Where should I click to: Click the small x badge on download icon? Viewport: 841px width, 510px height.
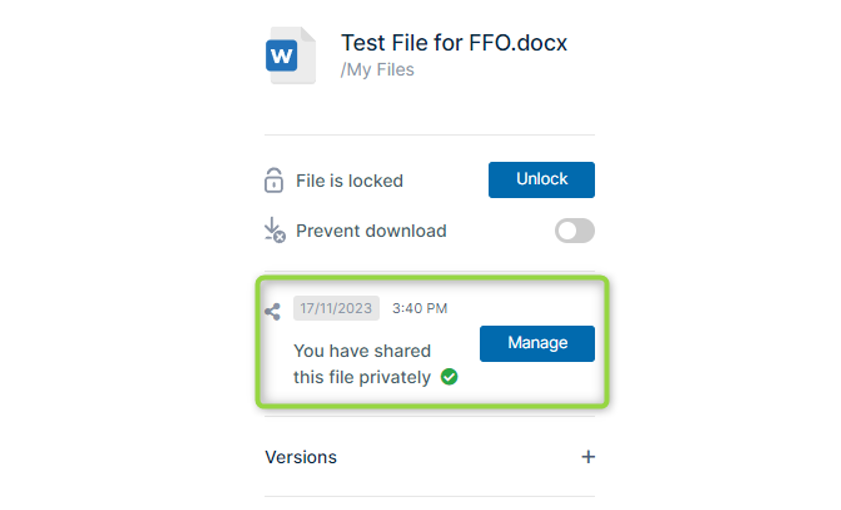280,237
